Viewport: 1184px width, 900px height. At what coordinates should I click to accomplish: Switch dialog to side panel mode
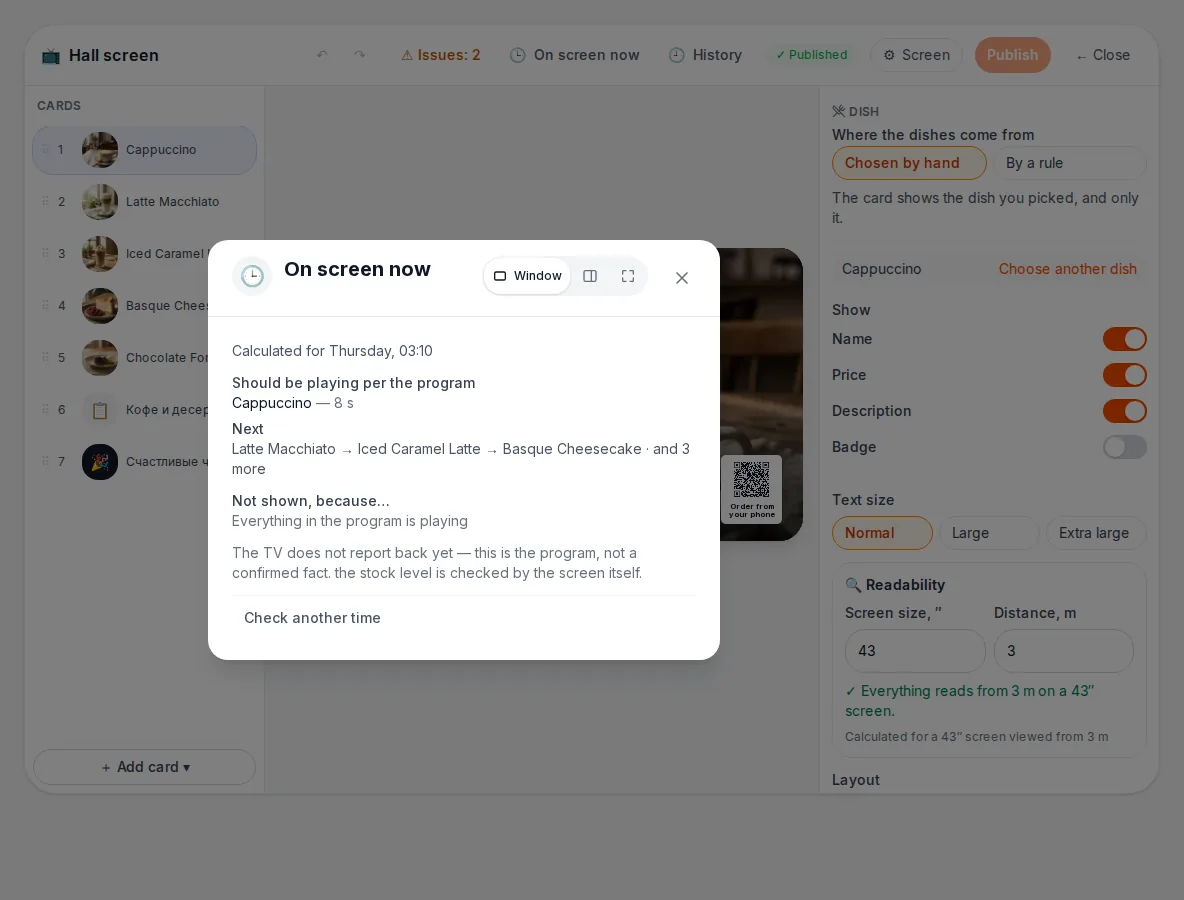(590, 276)
